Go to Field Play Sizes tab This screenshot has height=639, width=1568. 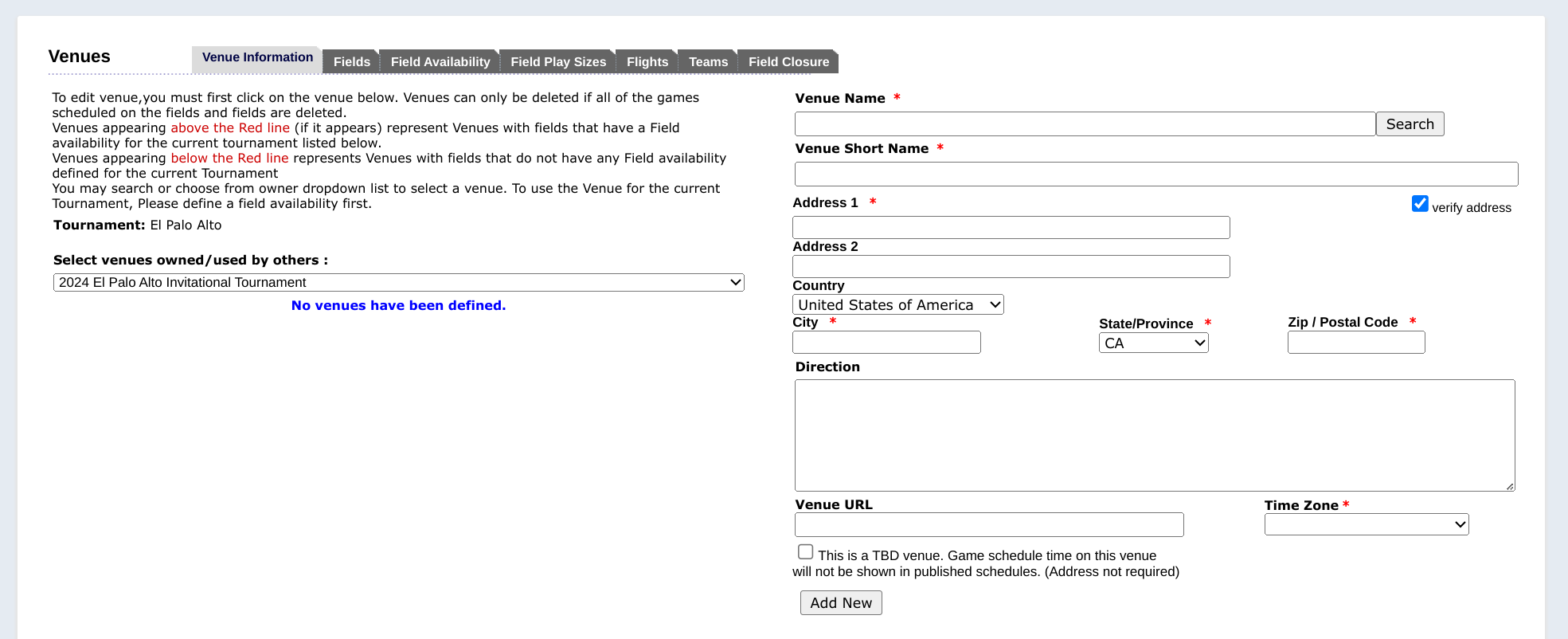pyautogui.click(x=557, y=62)
